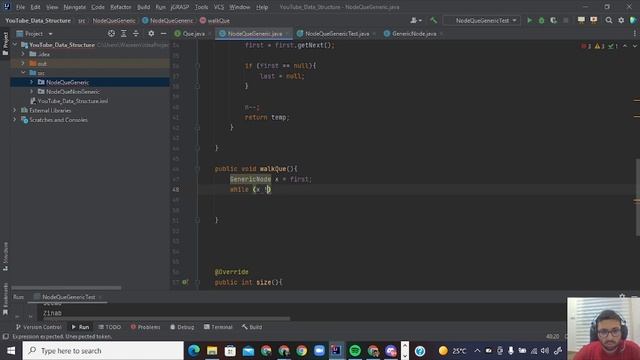Expand all in Project panel
Viewport: 640px width, 360px height.
click(124, 33)
